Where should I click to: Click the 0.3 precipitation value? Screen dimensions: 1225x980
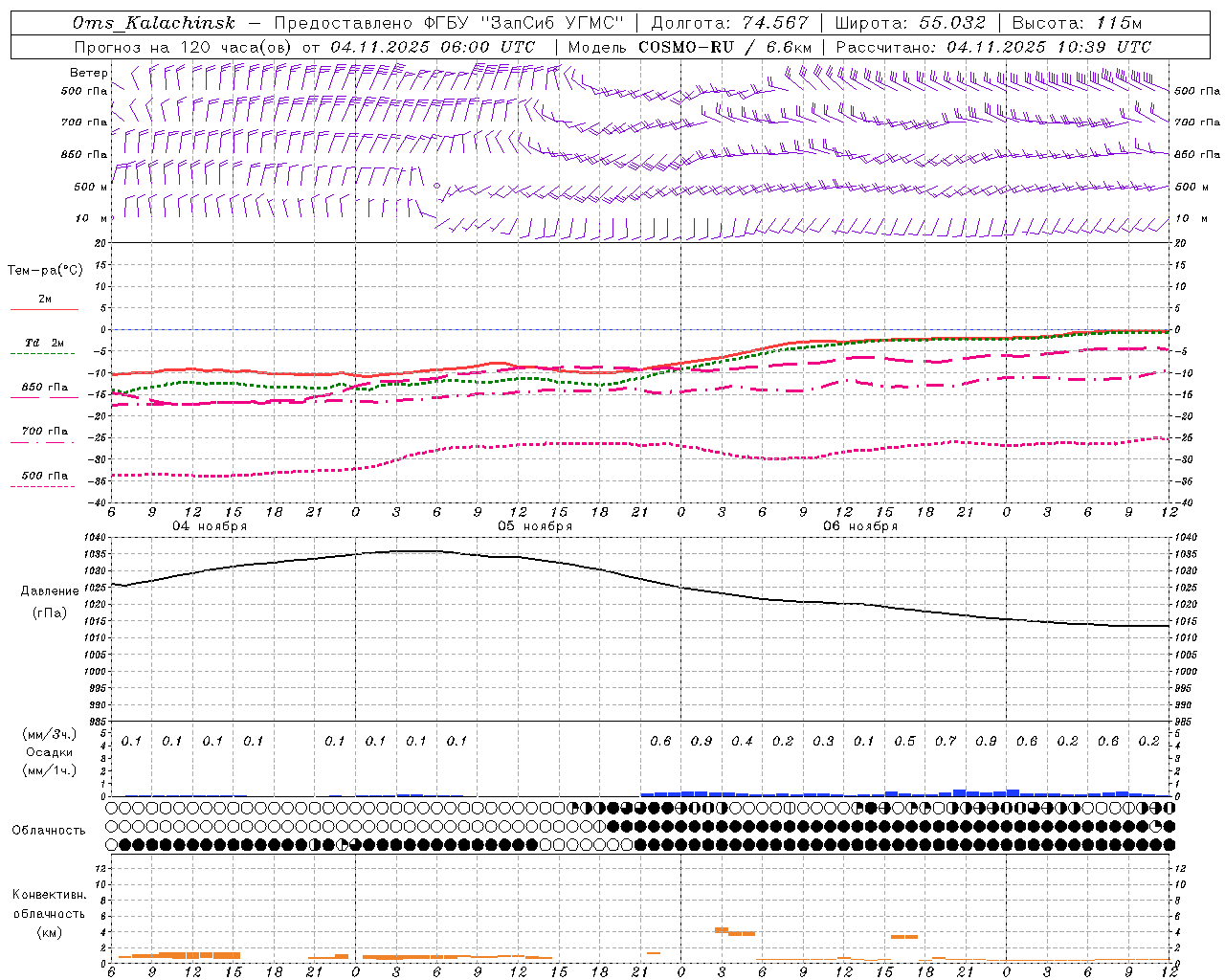823,742
